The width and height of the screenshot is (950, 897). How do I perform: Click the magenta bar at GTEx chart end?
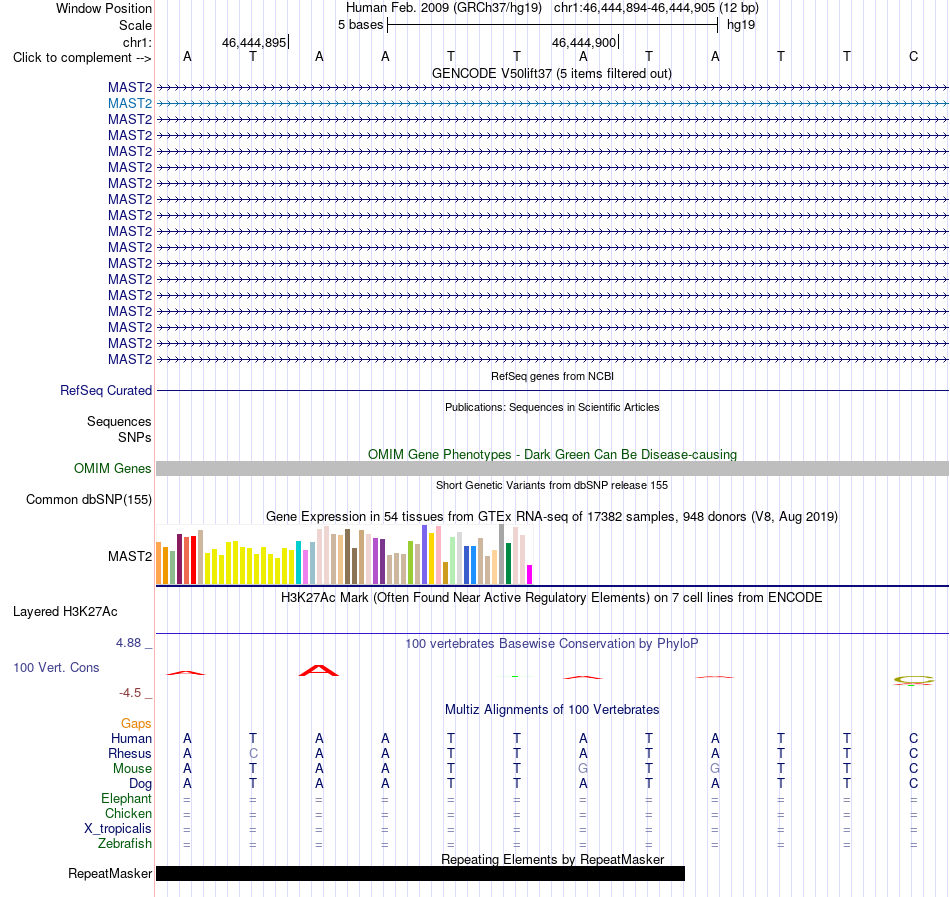coord(530,574)
